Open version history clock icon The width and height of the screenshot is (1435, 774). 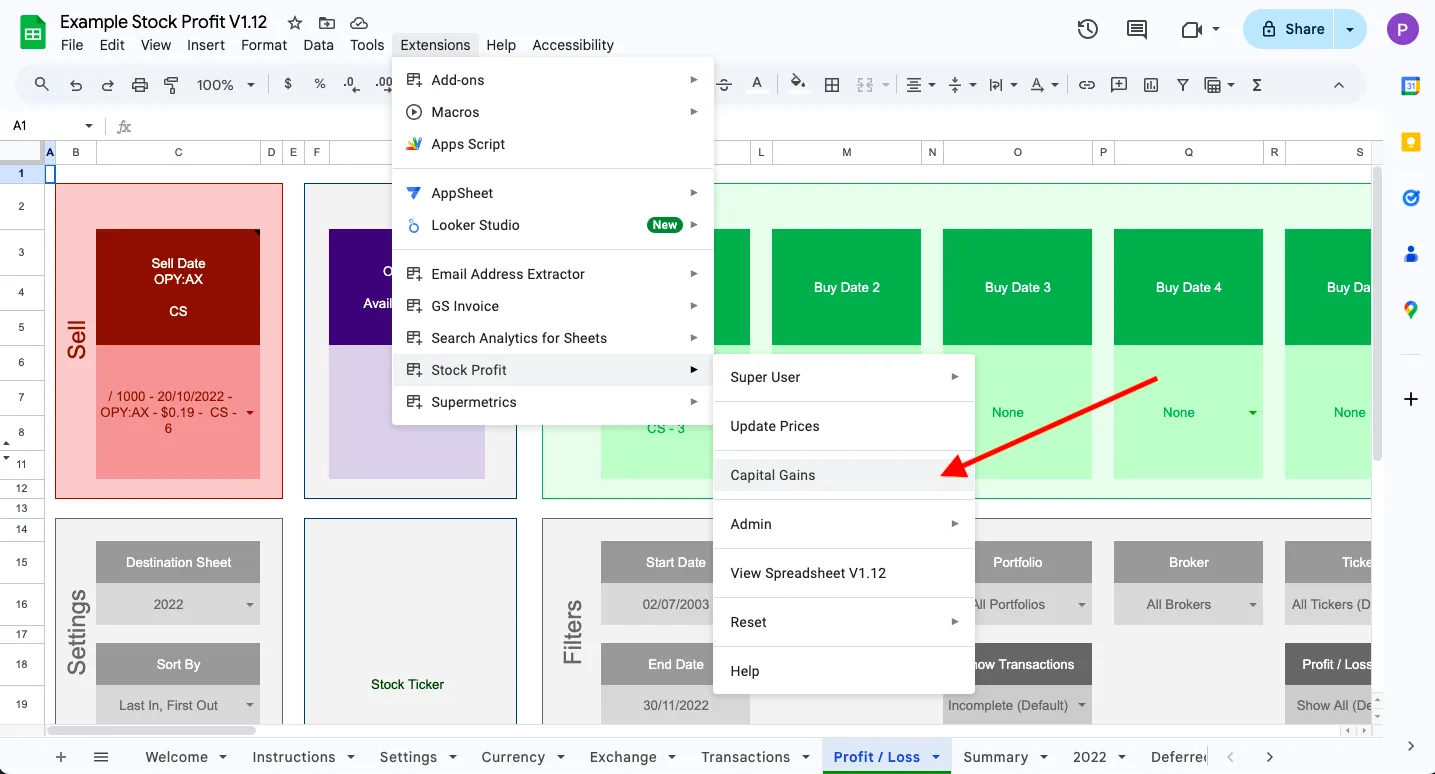click(x=1088, y=29)
